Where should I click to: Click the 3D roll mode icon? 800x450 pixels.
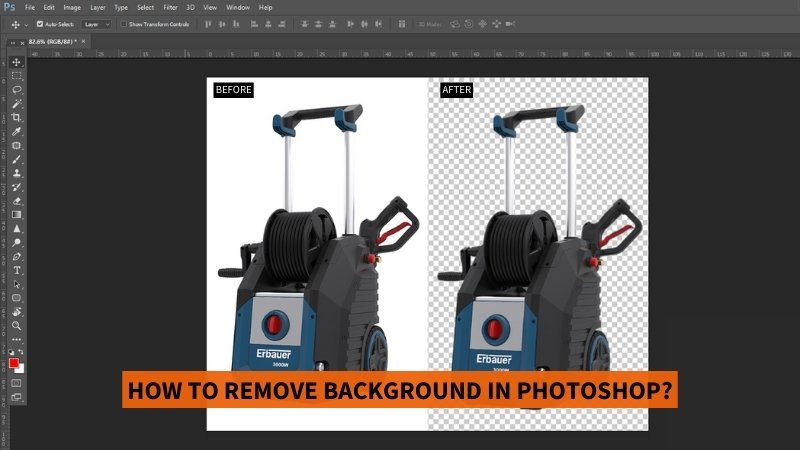click(x=469, y=24)
